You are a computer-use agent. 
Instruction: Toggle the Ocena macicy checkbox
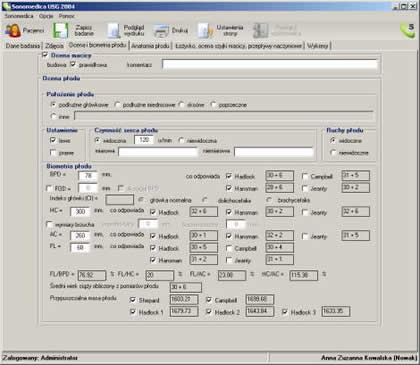click(45, 55)
